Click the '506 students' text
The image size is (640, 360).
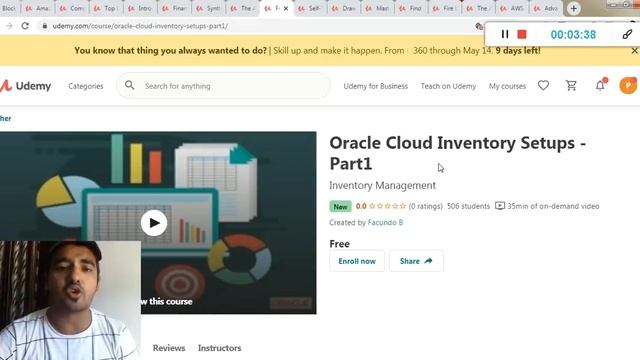(468, 206)
